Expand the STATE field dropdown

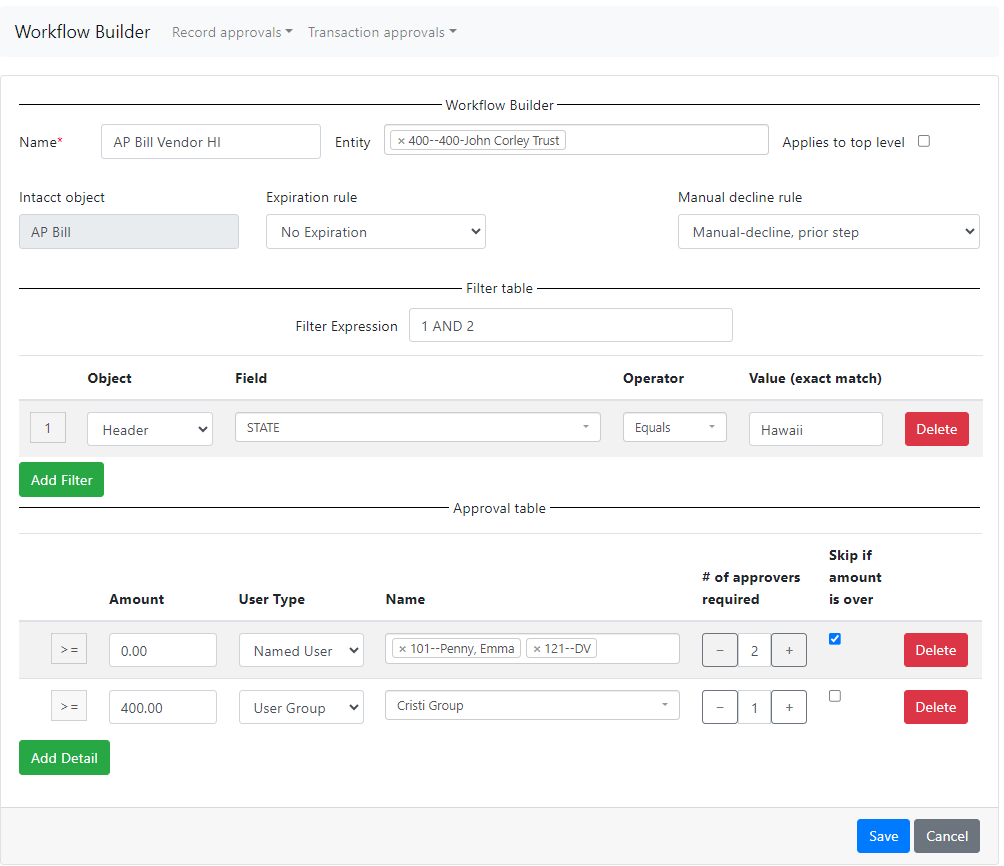click(x=417, y=428)
